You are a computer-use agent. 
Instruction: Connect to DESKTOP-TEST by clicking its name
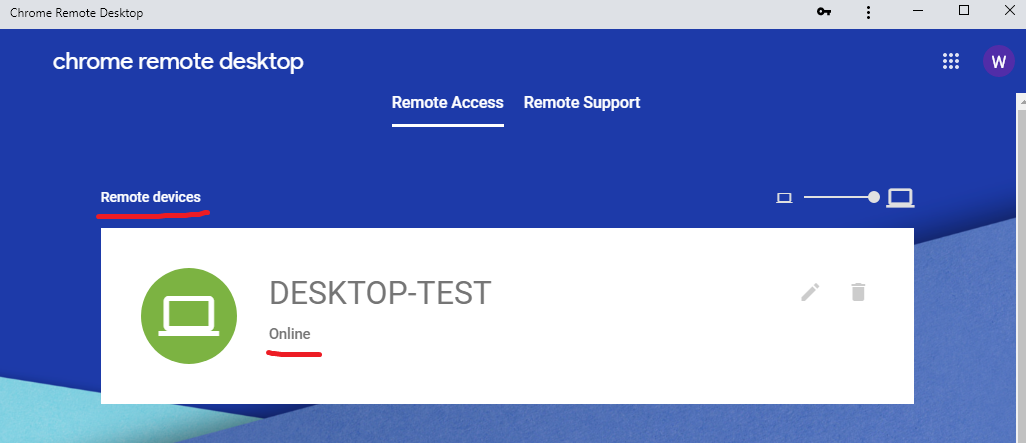380,293
